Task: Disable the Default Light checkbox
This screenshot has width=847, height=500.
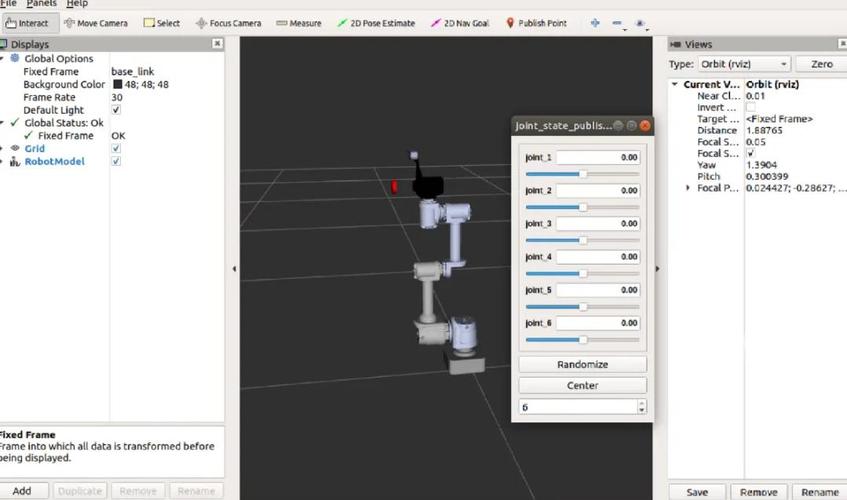Action: click(116, 110)
